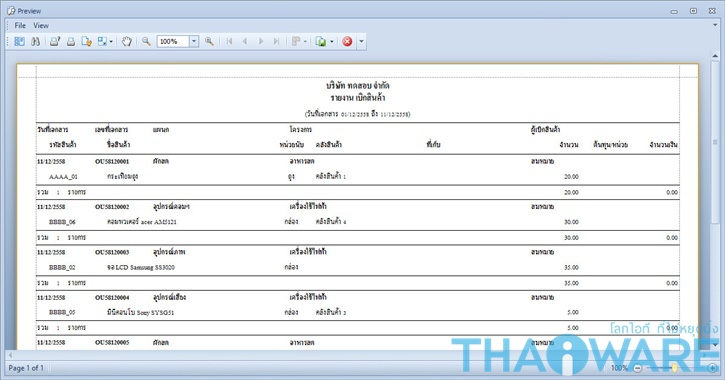Expand the Multiple Pages dropdown arrow
The width and height of the screenshot is (725, 380).
point(305,42)
